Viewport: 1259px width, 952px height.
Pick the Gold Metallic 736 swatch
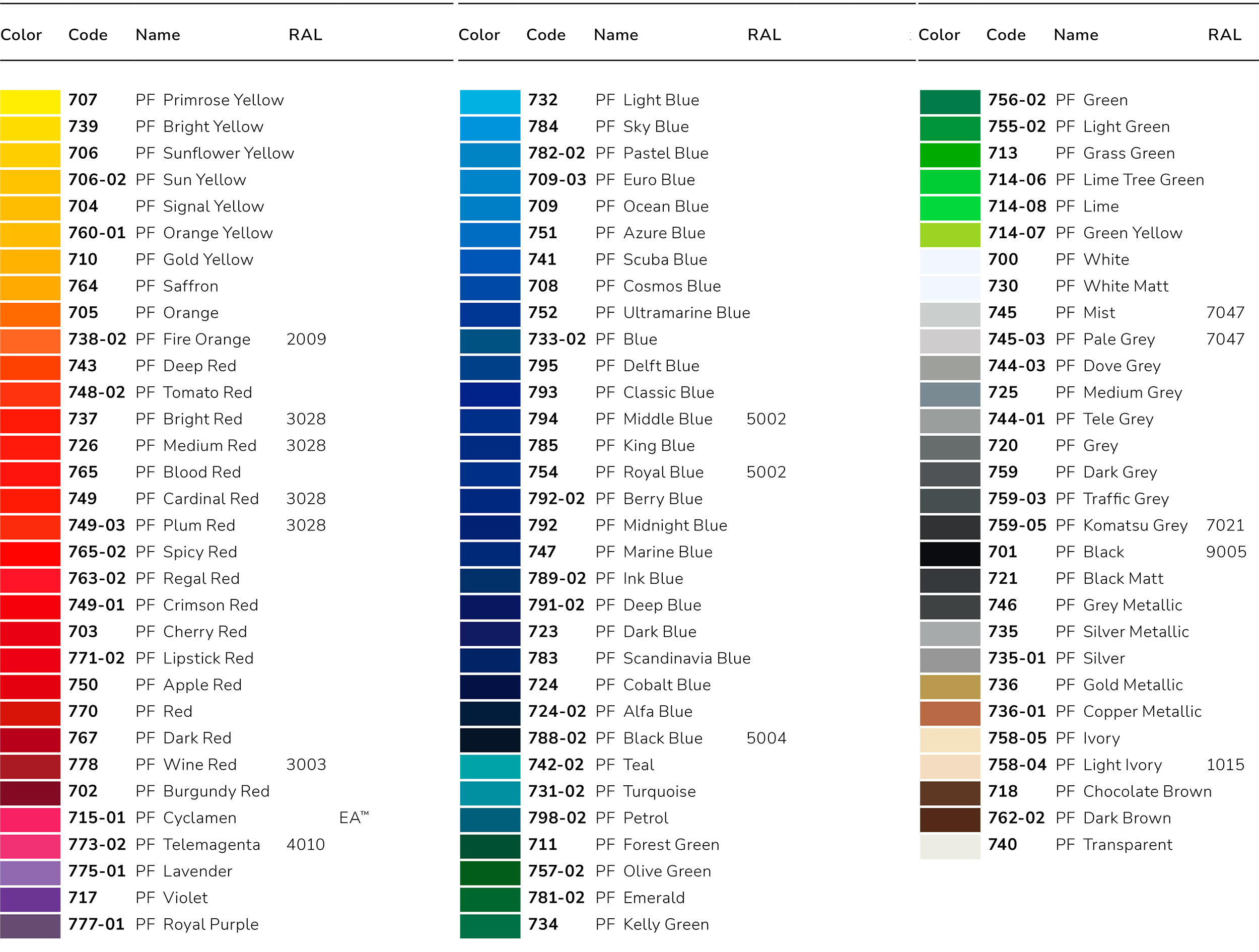(x=950, y=687)
